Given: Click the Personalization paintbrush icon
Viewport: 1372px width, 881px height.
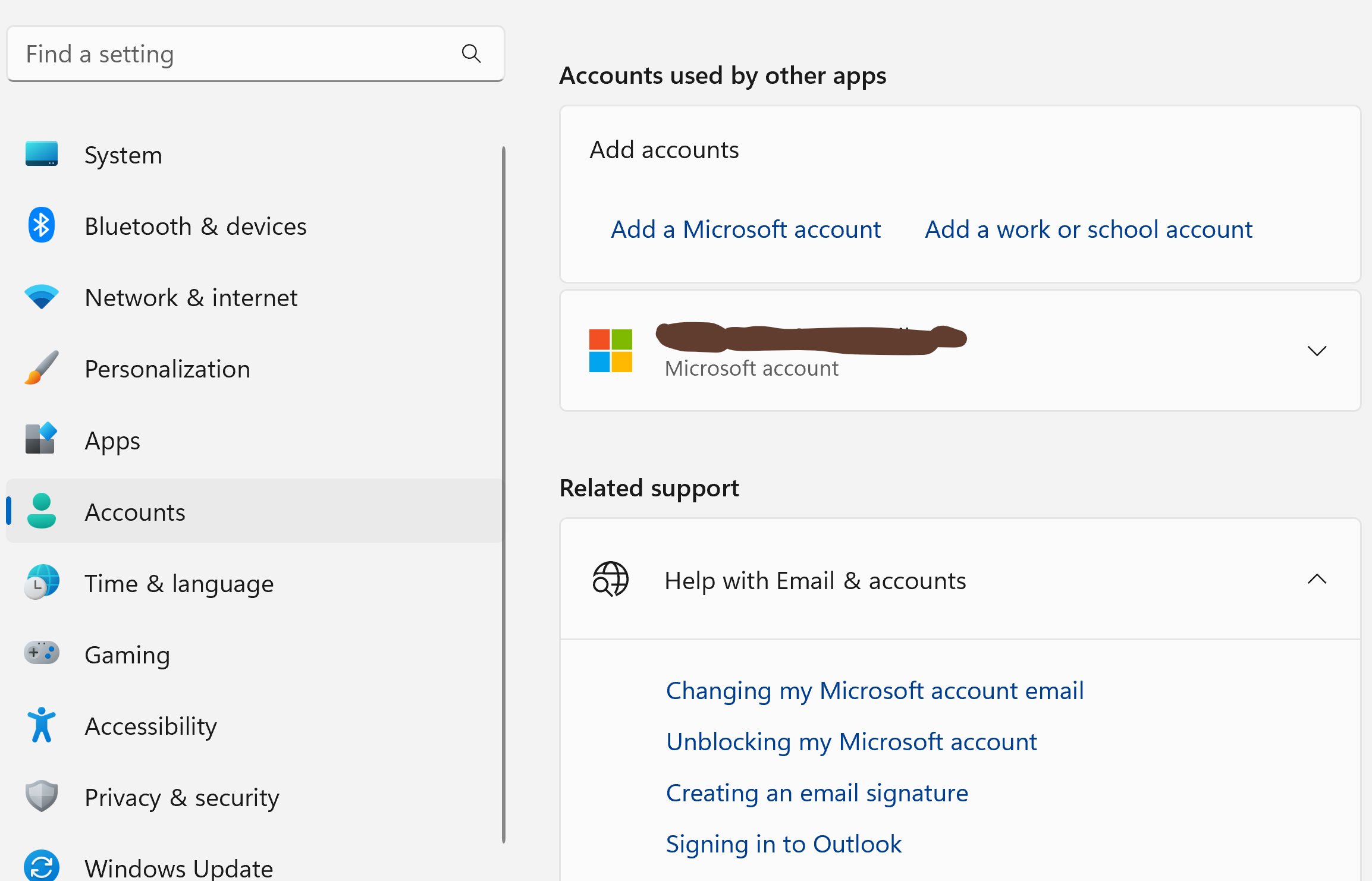Looking at the screenshot, I should coord(42,368).
